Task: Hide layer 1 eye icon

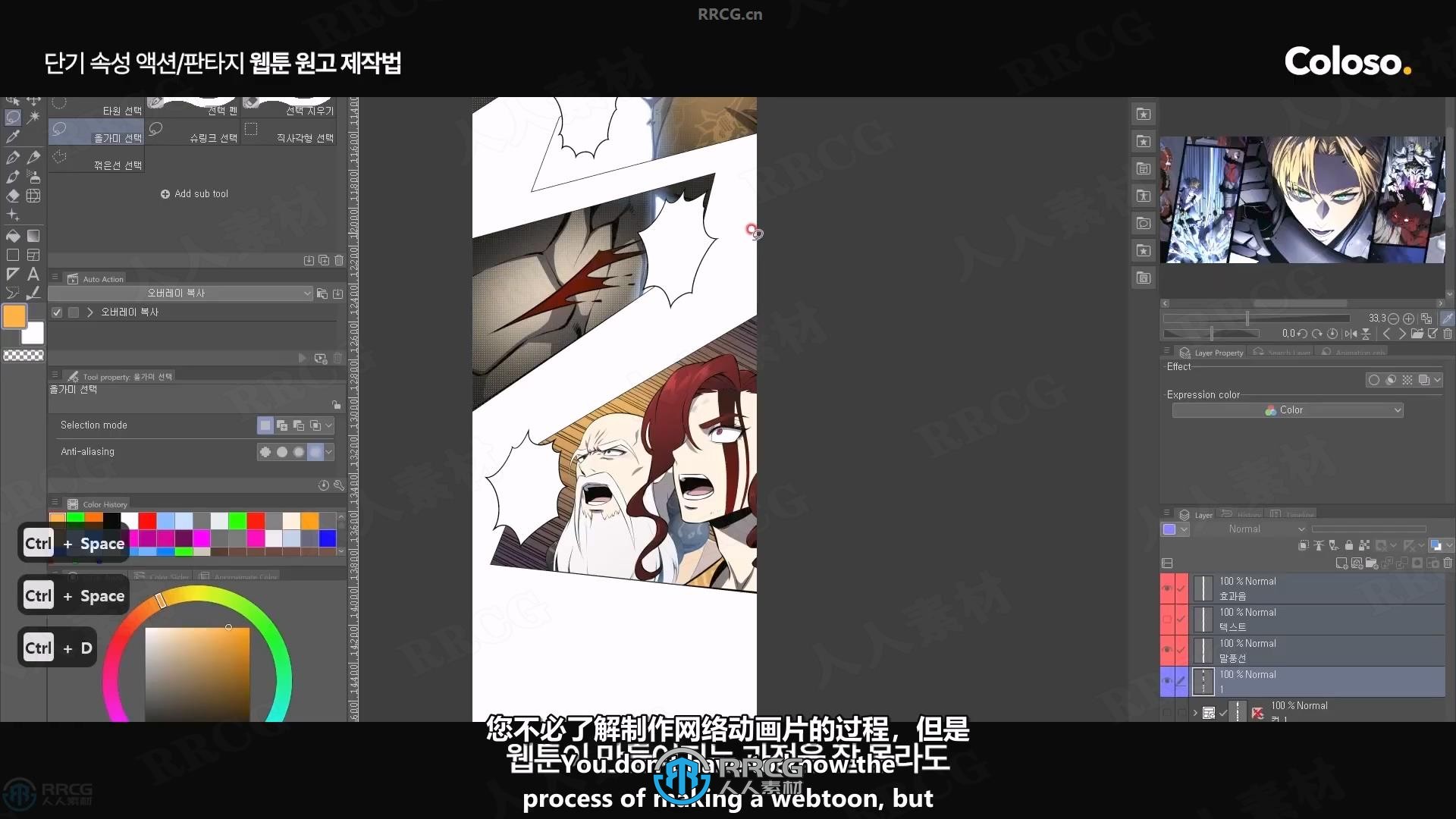Action: pyautogui.click(x=1167, y=682)
